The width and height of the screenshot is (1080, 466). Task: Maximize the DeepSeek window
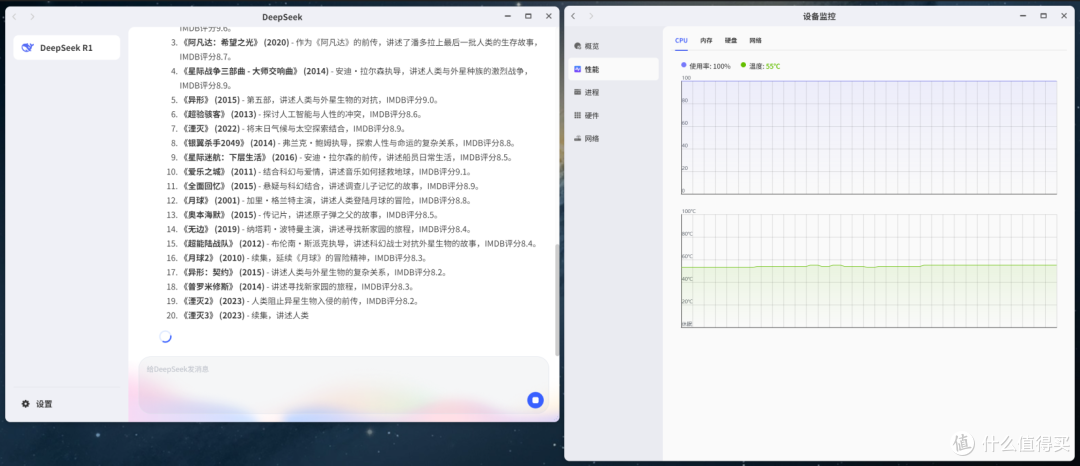(528, 16)
